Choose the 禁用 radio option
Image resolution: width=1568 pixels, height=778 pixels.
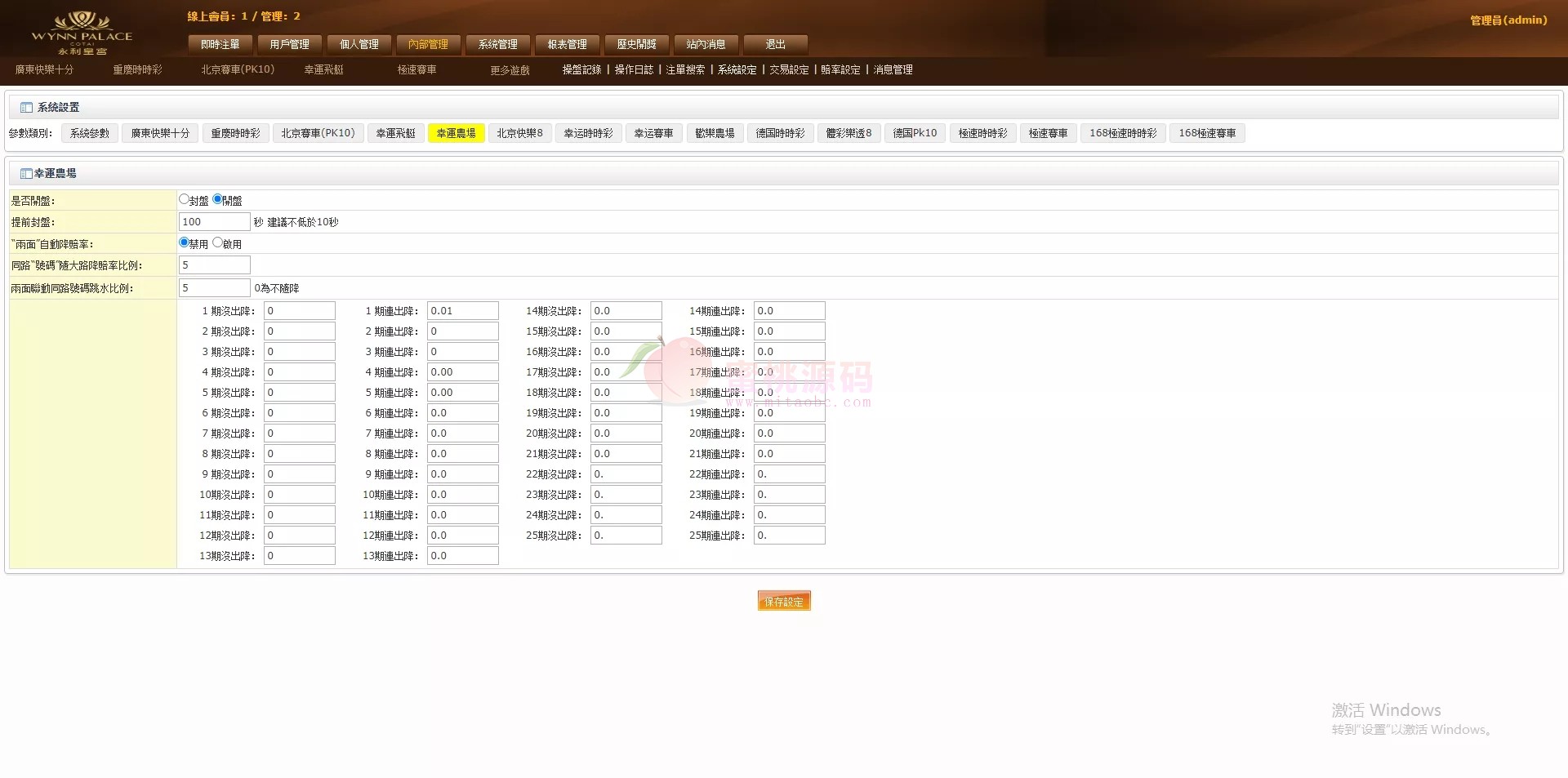coord(184,242)
